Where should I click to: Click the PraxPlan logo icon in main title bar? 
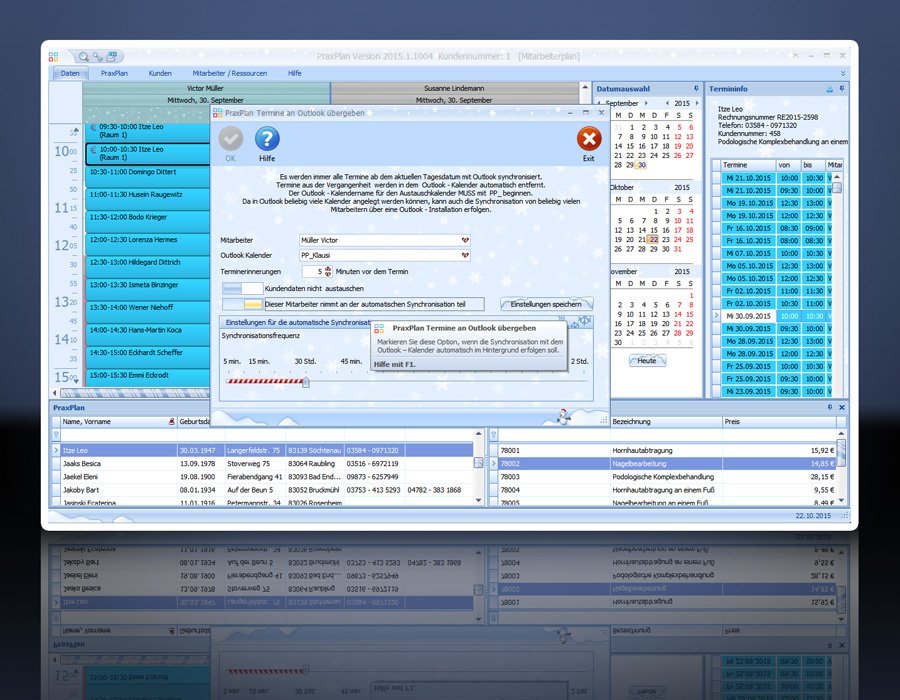click(x=53, y=56)
